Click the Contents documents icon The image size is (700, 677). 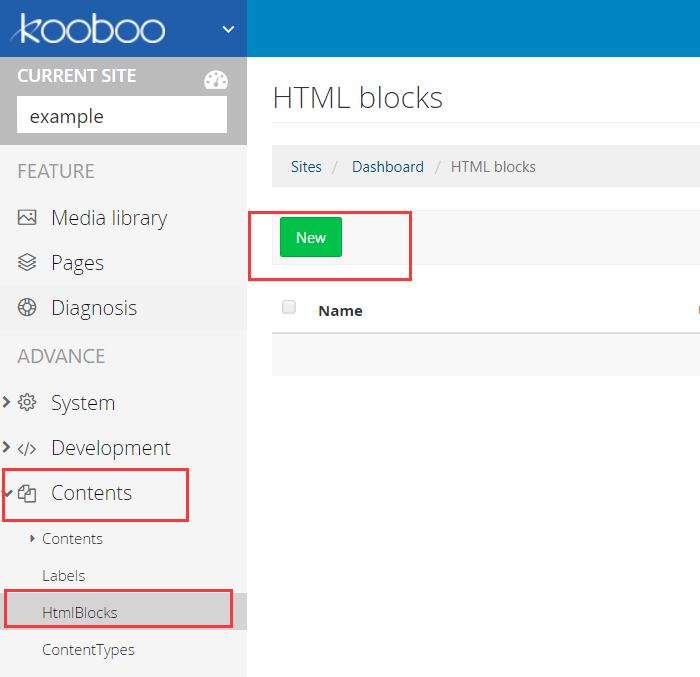point(27,493)
